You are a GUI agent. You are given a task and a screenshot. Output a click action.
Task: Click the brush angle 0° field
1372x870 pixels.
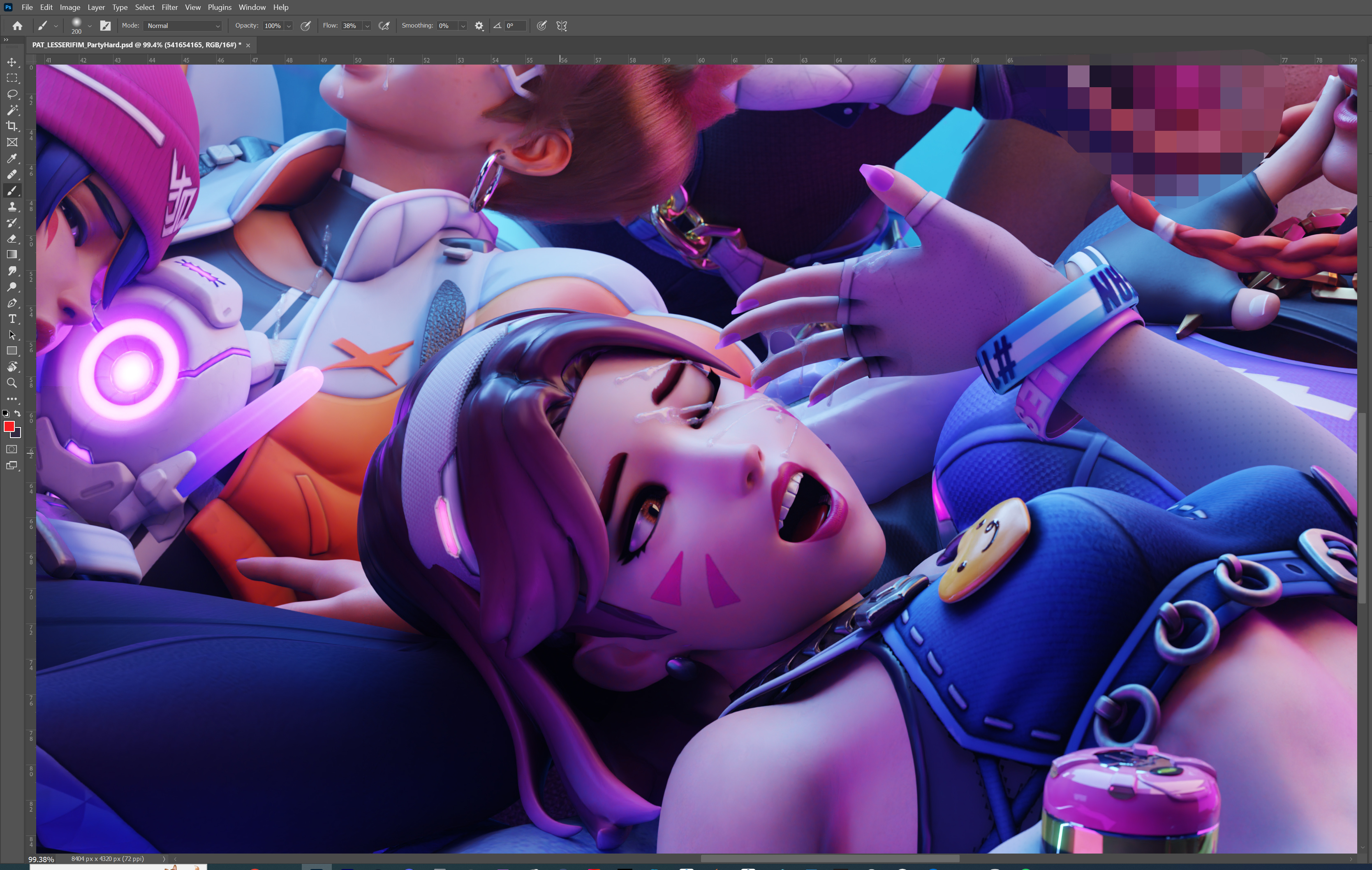tap(515, 26)
